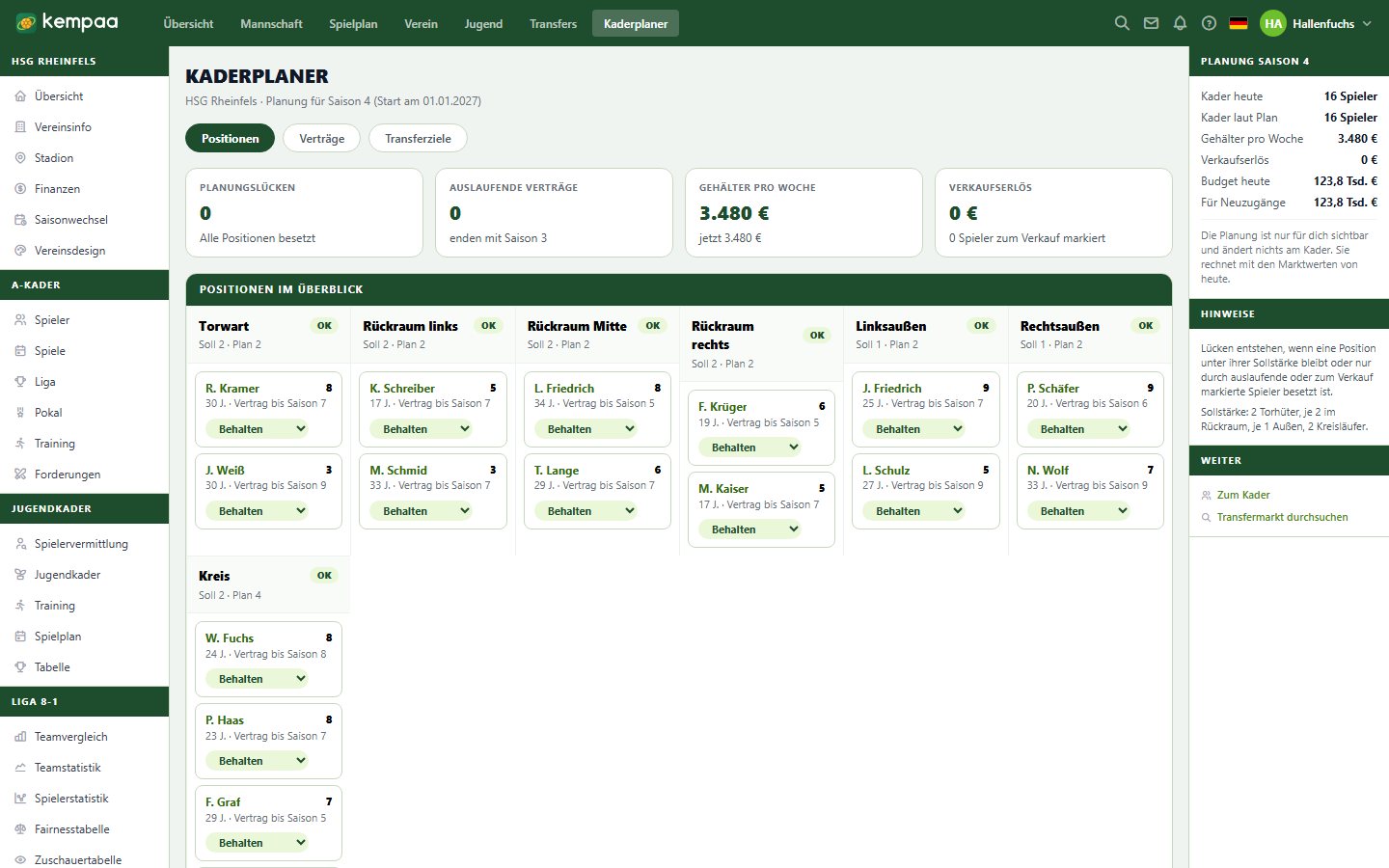Open the Spielplan menu in top navigation
Image resolution: width=1389 pixels, height=868 pixels.
[x=353, y=23]
